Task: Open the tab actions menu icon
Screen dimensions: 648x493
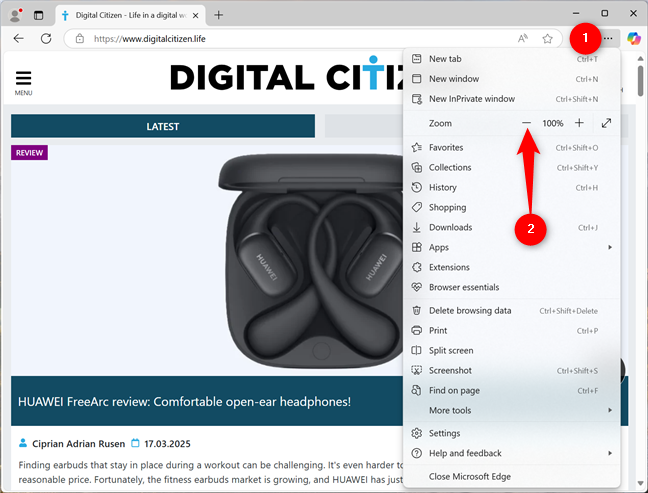Action: [38, 15]
